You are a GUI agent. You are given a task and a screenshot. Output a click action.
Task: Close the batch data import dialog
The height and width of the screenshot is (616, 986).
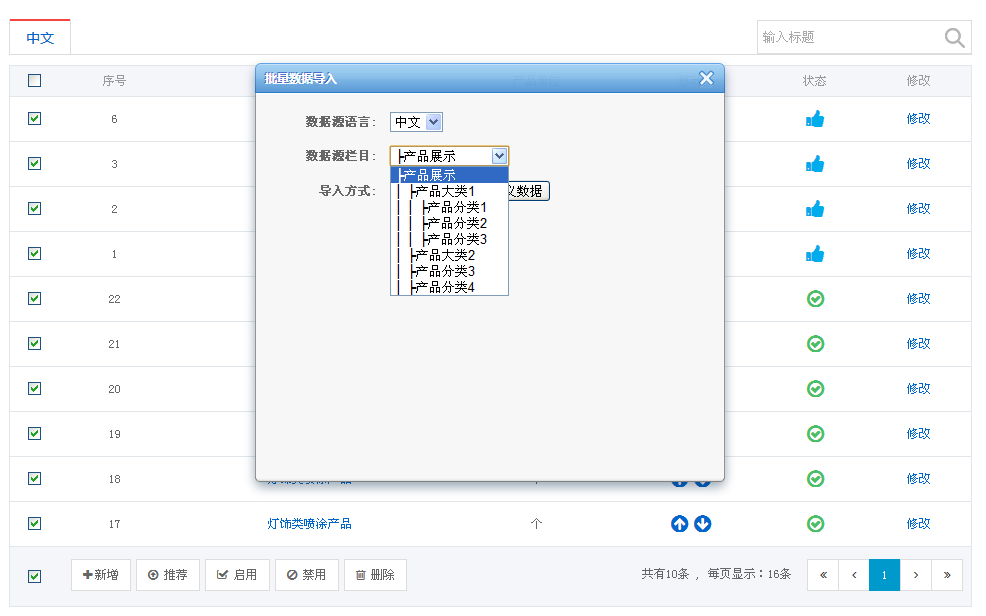[x=706, y=79]
